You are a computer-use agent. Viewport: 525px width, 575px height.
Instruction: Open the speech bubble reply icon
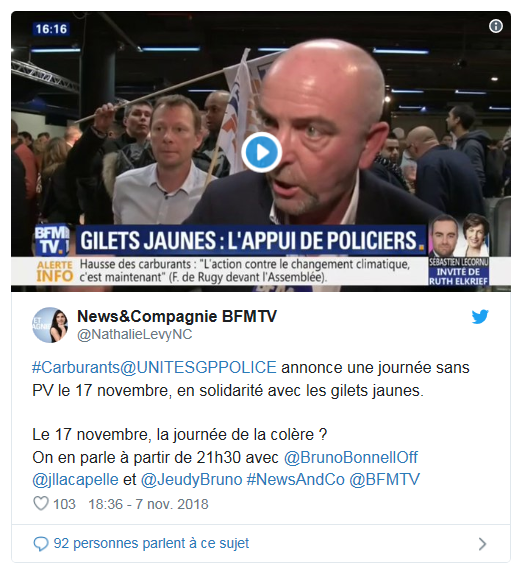[41, 544]
